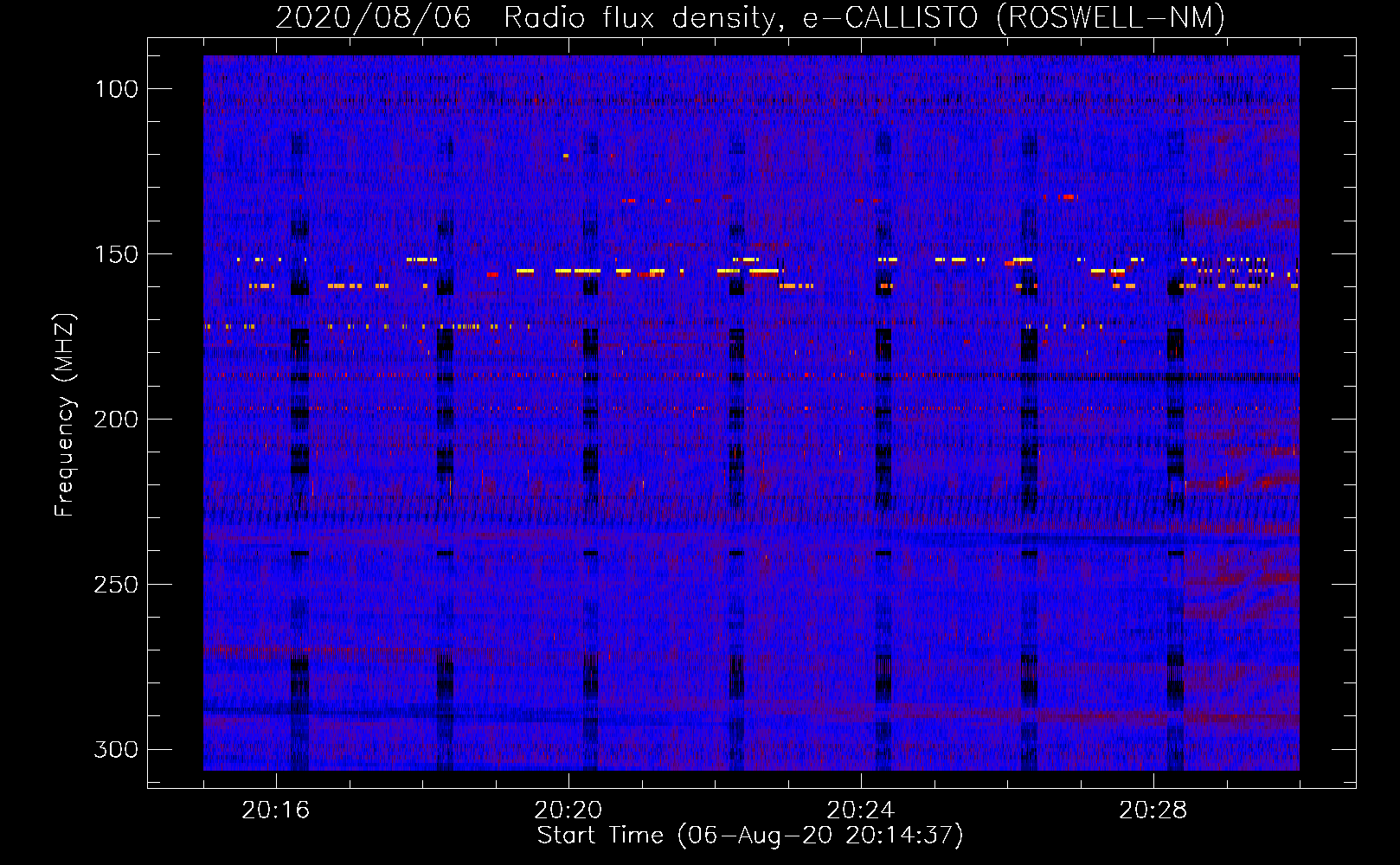This screenshot has width=1400, height=865.
Task: Select the 100 frequency tick label
Action: pyautogui.click(x=116, y=89)
